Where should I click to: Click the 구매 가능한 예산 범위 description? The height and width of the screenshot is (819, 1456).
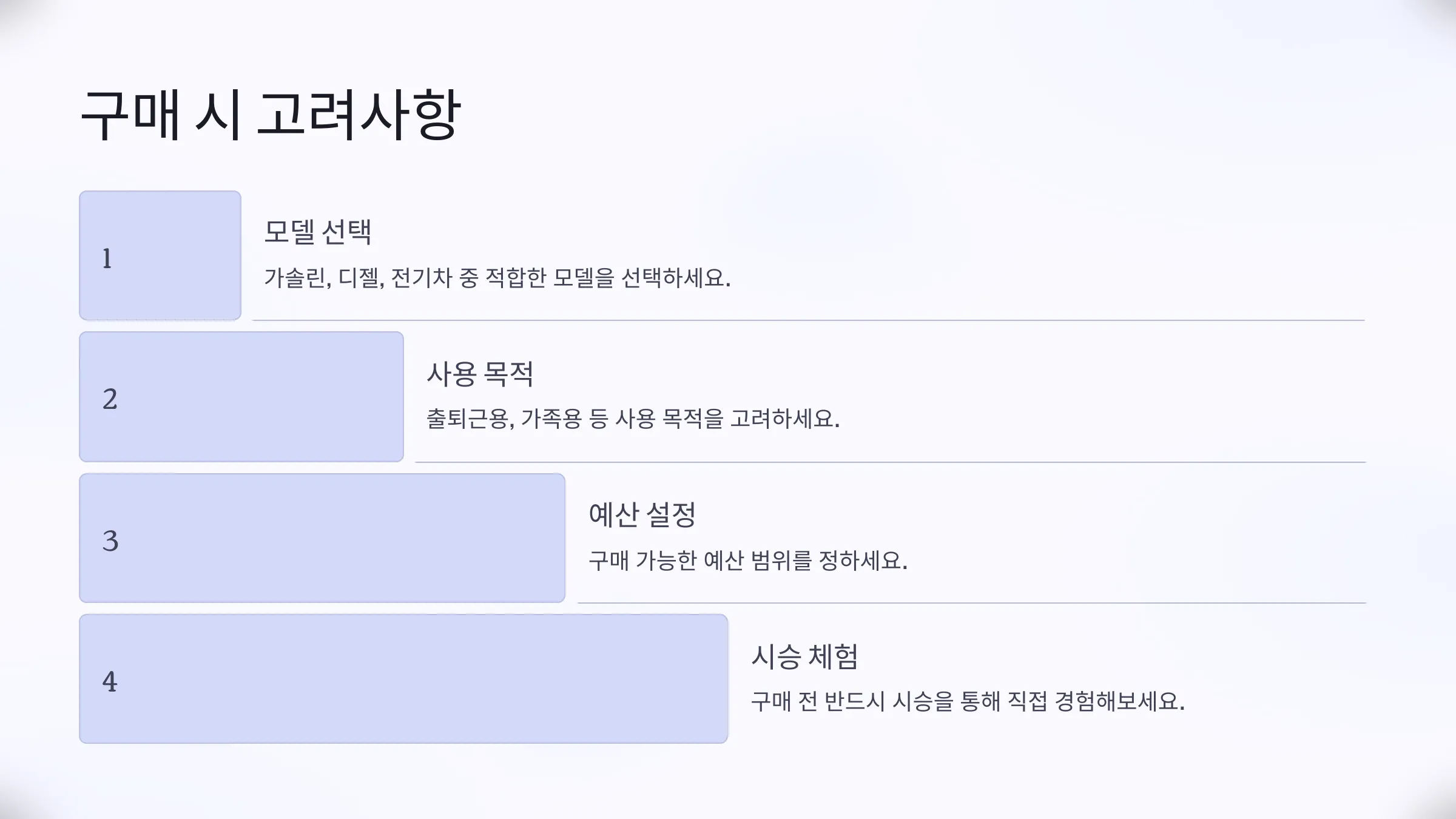click(748, 560)
